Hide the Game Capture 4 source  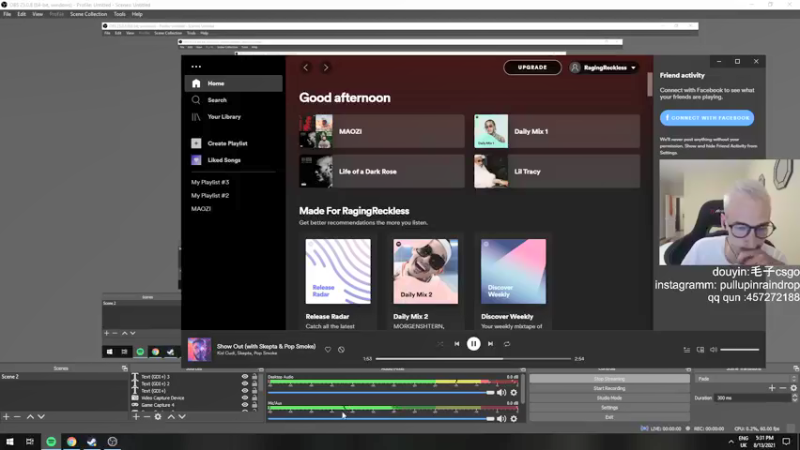click(x=245, y=405)
